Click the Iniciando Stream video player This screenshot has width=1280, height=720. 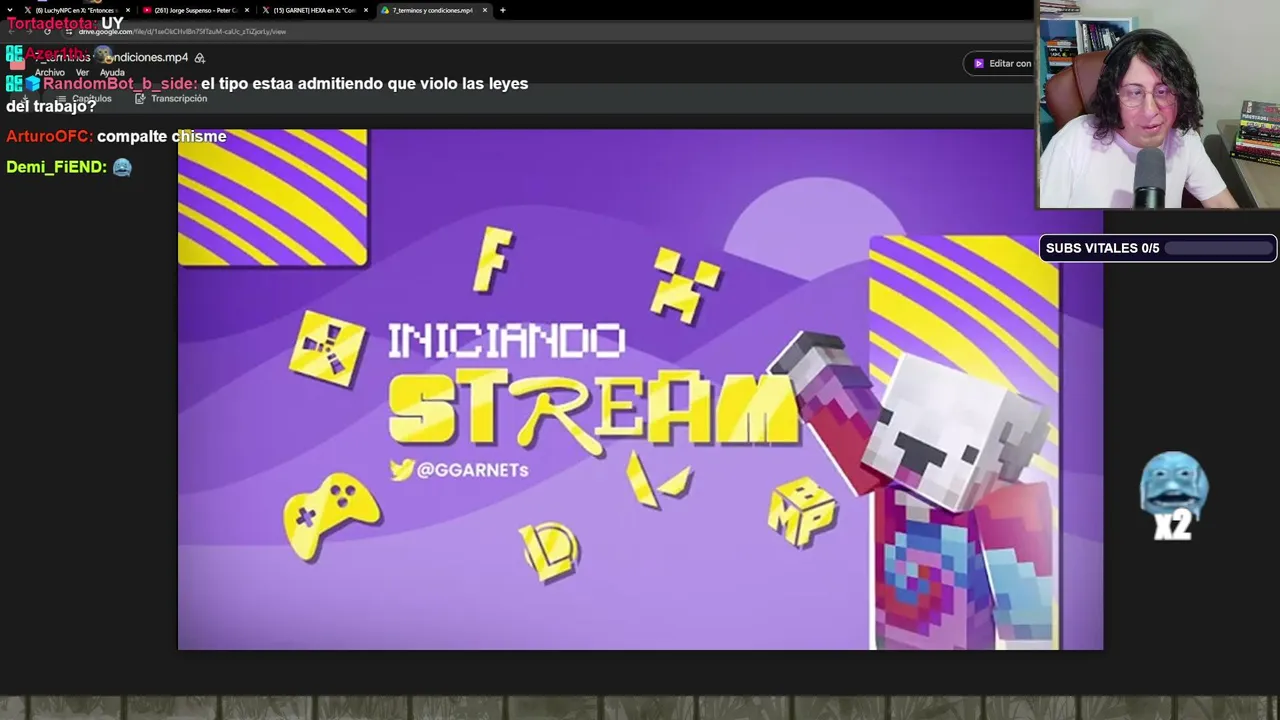click(640, 389)
